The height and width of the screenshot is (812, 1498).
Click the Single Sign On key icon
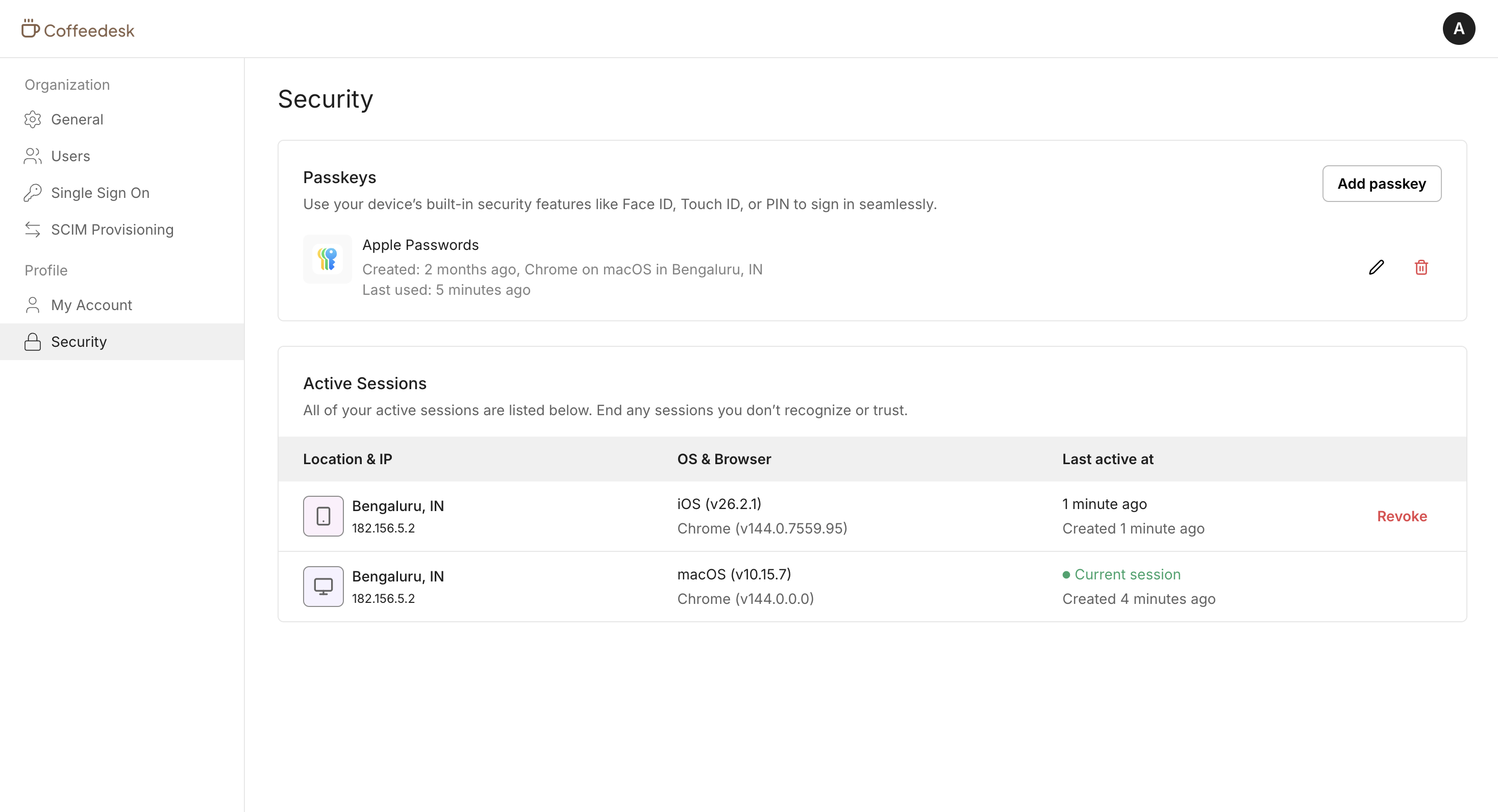(x=33, y=193)
